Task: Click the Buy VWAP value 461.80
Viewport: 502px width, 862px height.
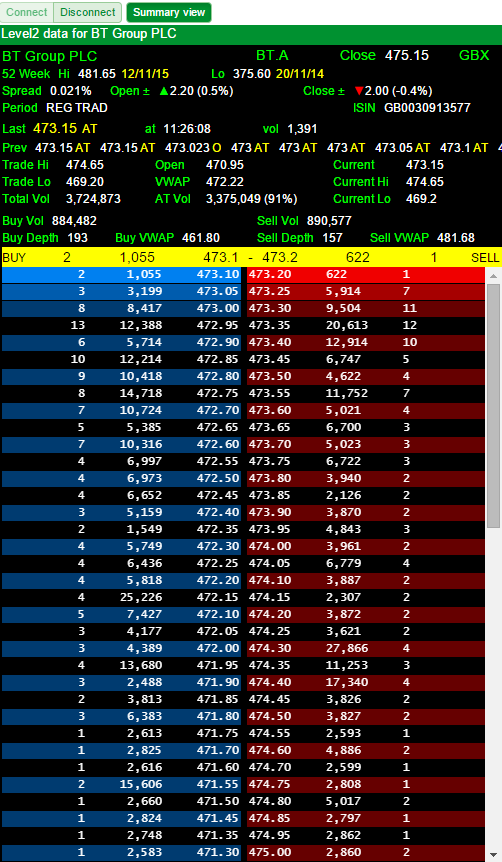Action: [x=201, y=238]
